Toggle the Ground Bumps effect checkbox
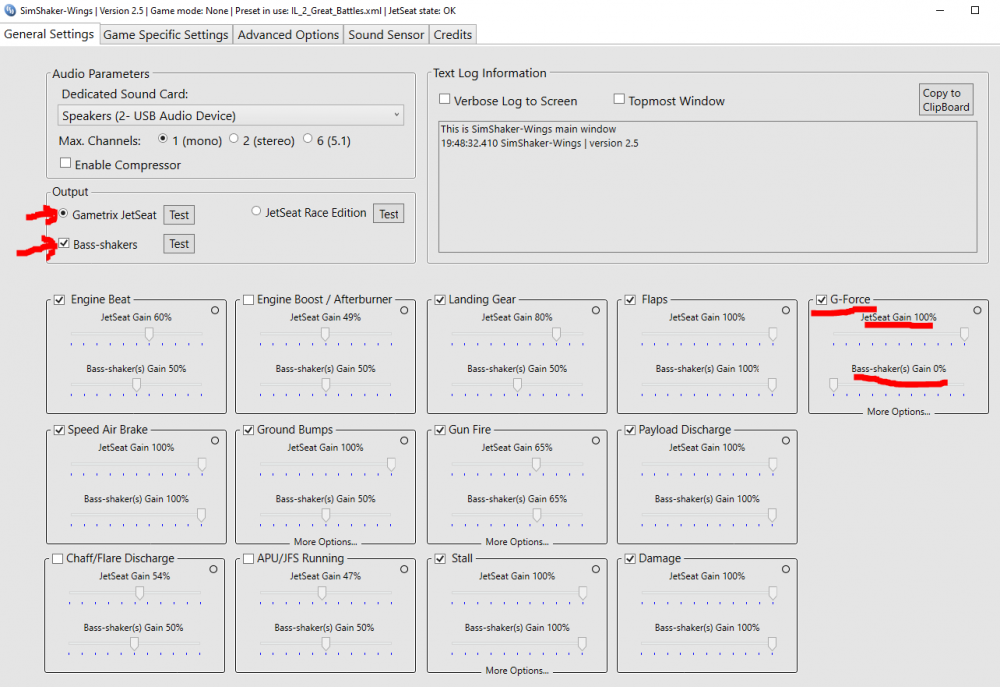 point(249,430)
